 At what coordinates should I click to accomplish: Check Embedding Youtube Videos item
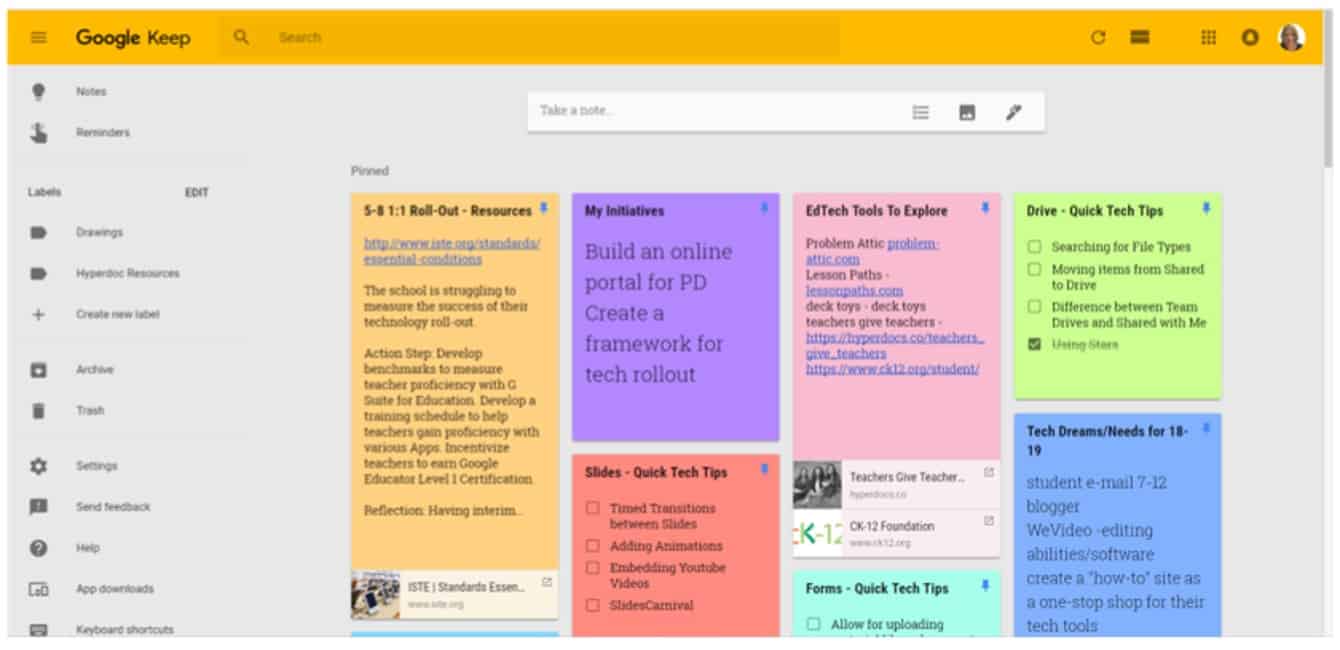tap(593, 568)
